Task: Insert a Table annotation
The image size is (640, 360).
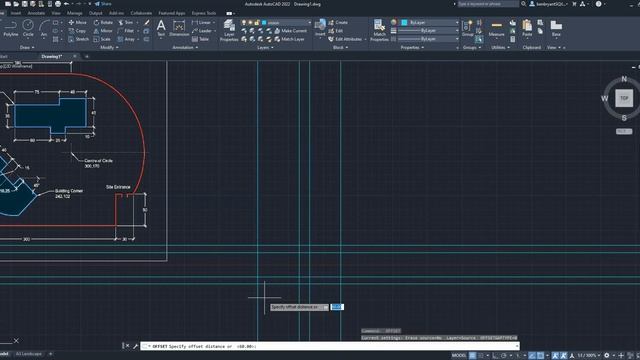Action: (x=200, y=39)
